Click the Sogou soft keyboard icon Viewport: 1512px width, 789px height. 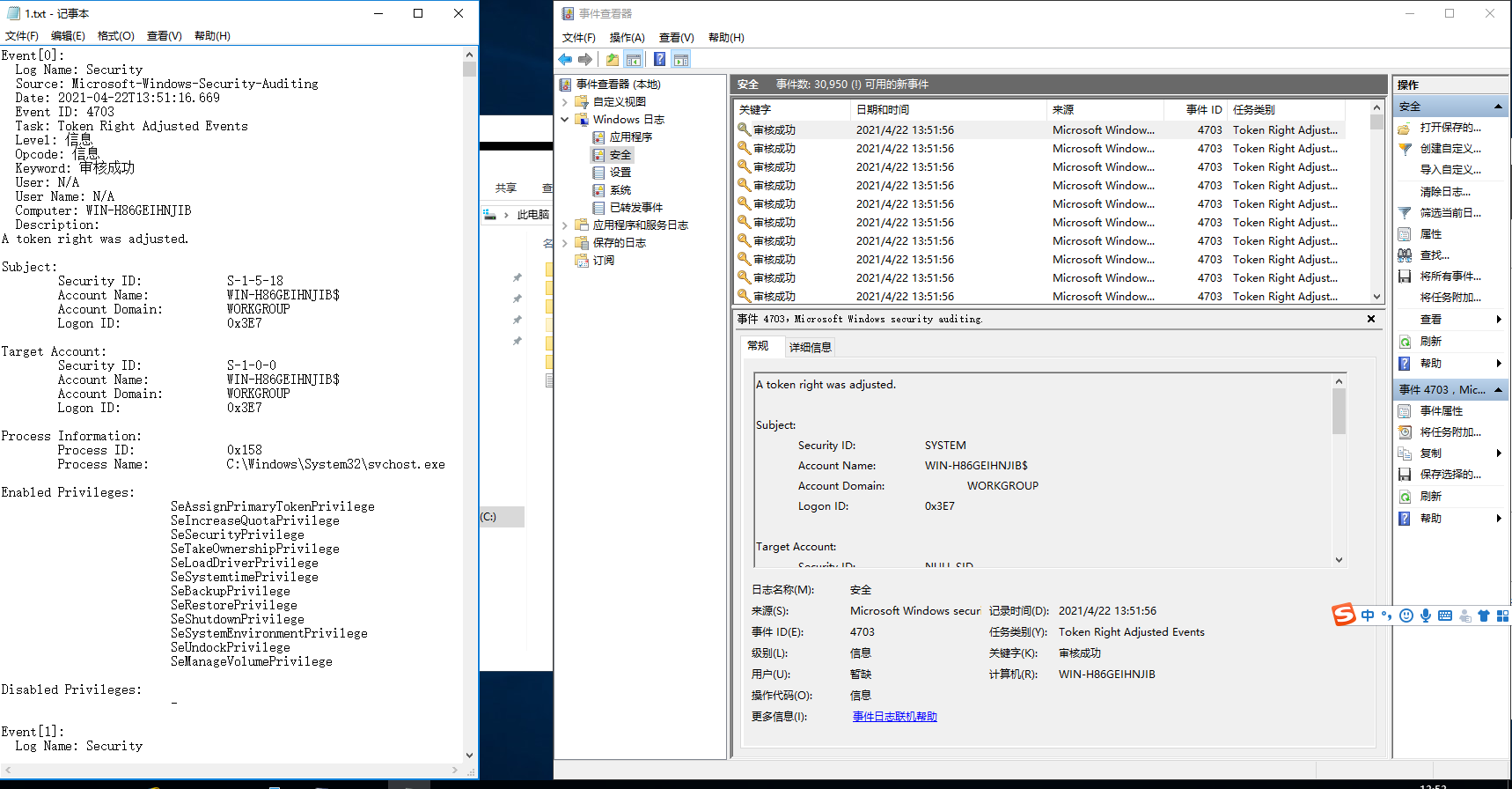(x=1445, y=616)
